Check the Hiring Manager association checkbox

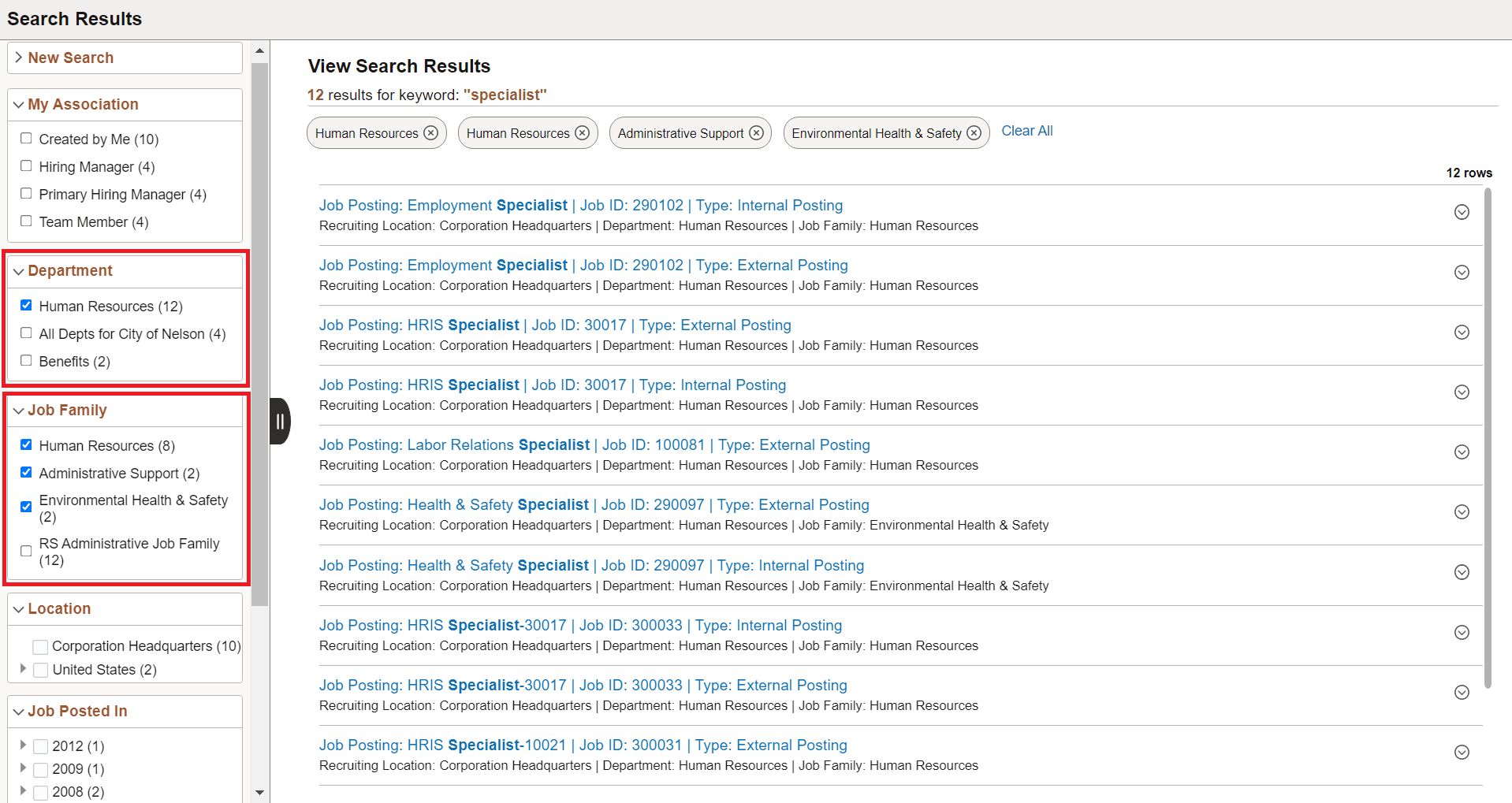point(26,165)
